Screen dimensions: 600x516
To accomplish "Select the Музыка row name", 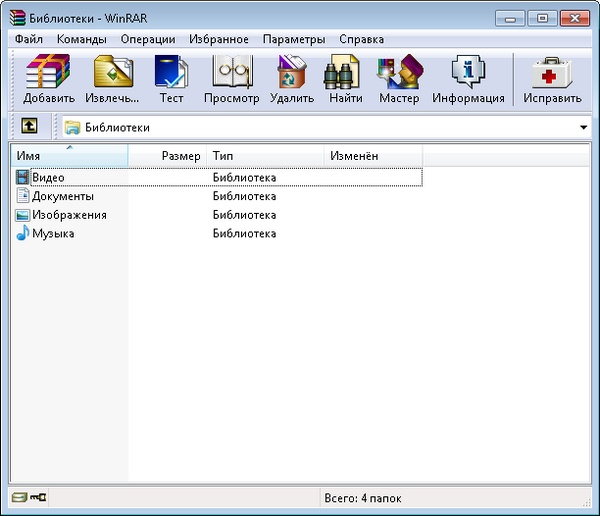I will tap(53, 233).
